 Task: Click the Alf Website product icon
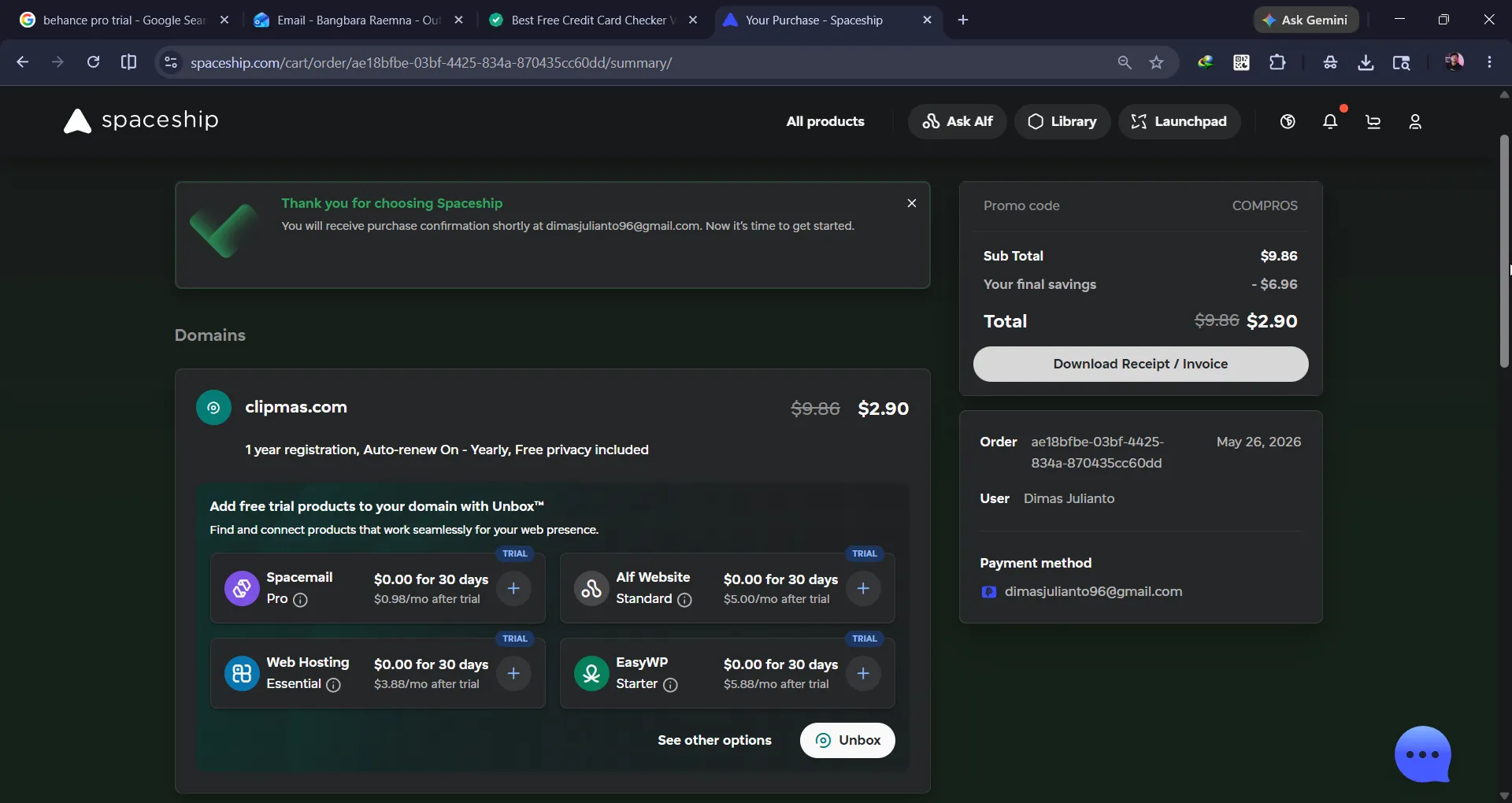pyautogui.click(x=591, y=588)
